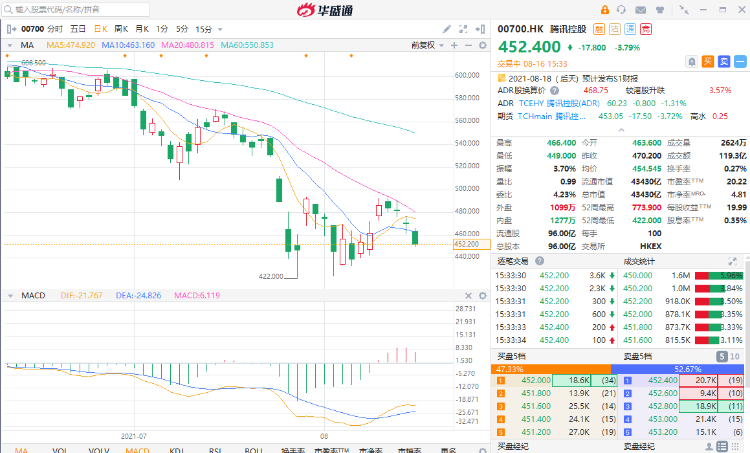Switch to 分时 chart tab
This screenshot has height=453, width=750.
(x=55, y=29)
